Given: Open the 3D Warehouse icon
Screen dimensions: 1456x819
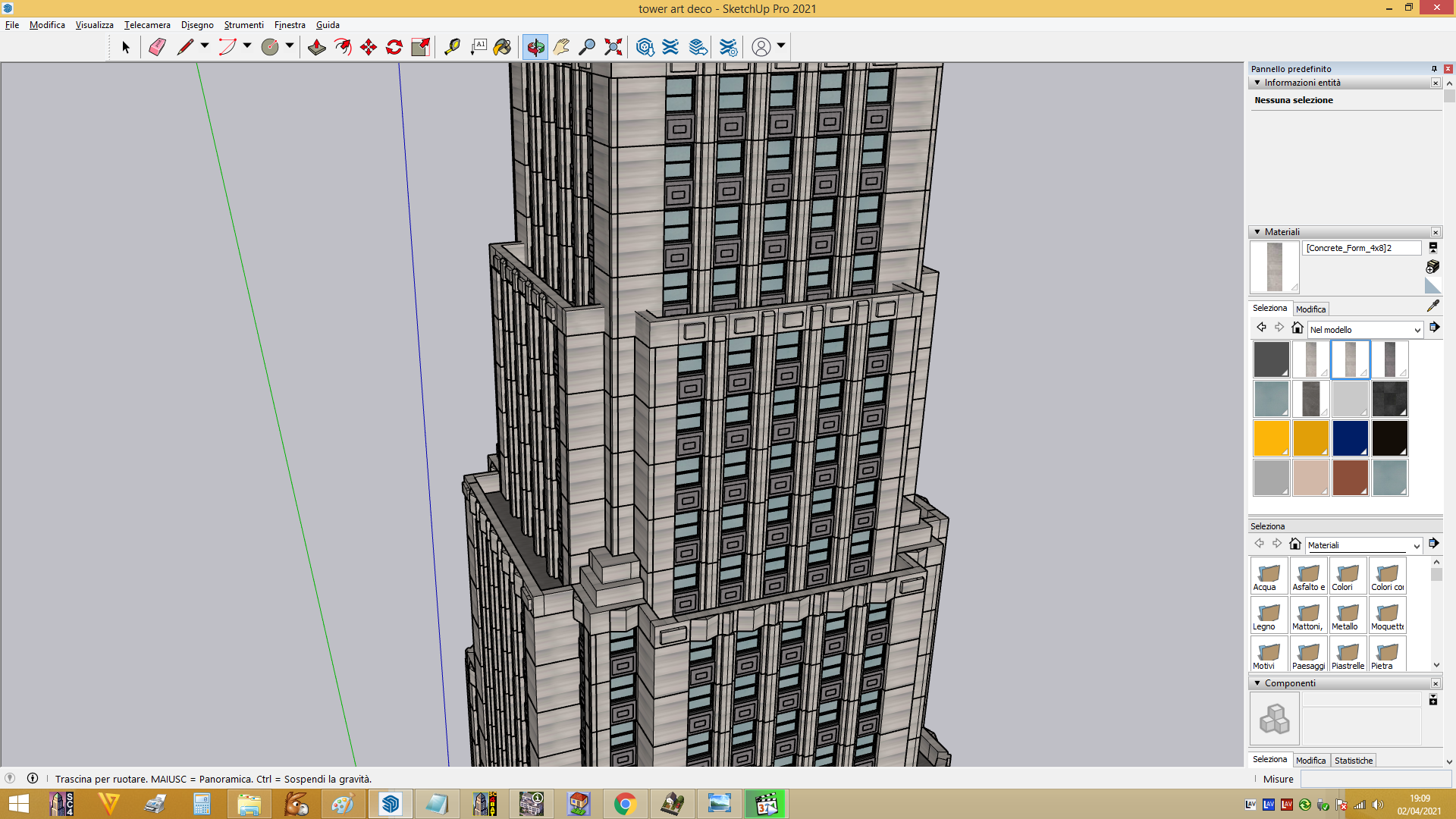Looking at the screenshot, I should (645, 47).
